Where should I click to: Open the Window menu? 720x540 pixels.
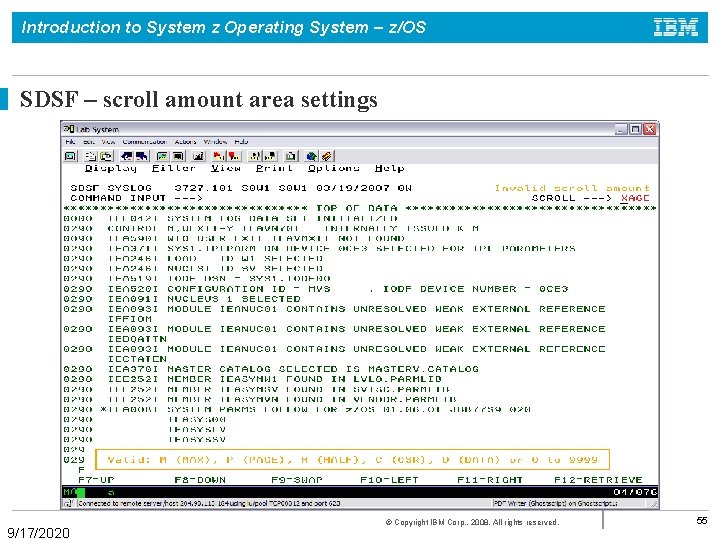(215, 142)
